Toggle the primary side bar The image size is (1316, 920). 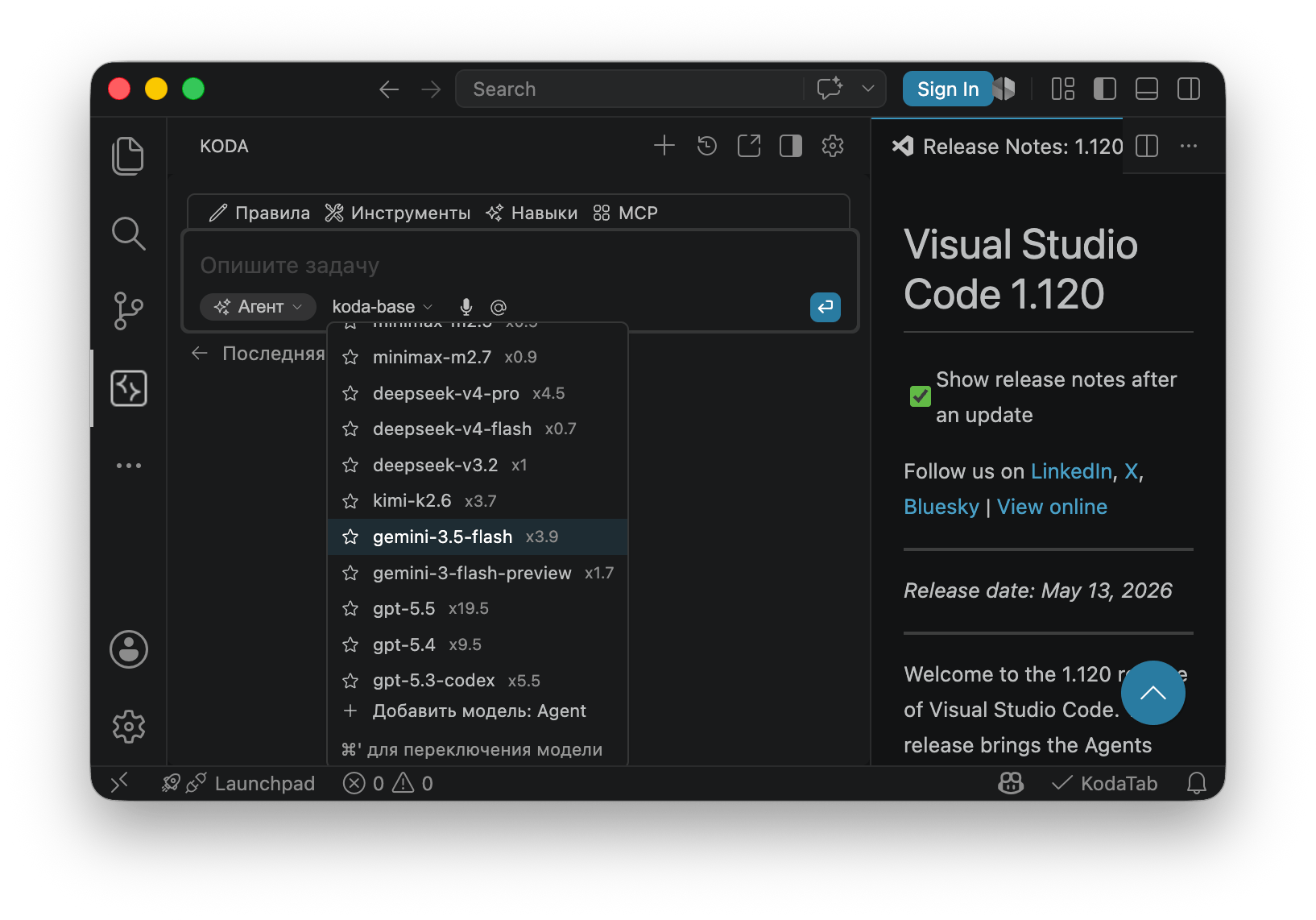click(1105, 89)
